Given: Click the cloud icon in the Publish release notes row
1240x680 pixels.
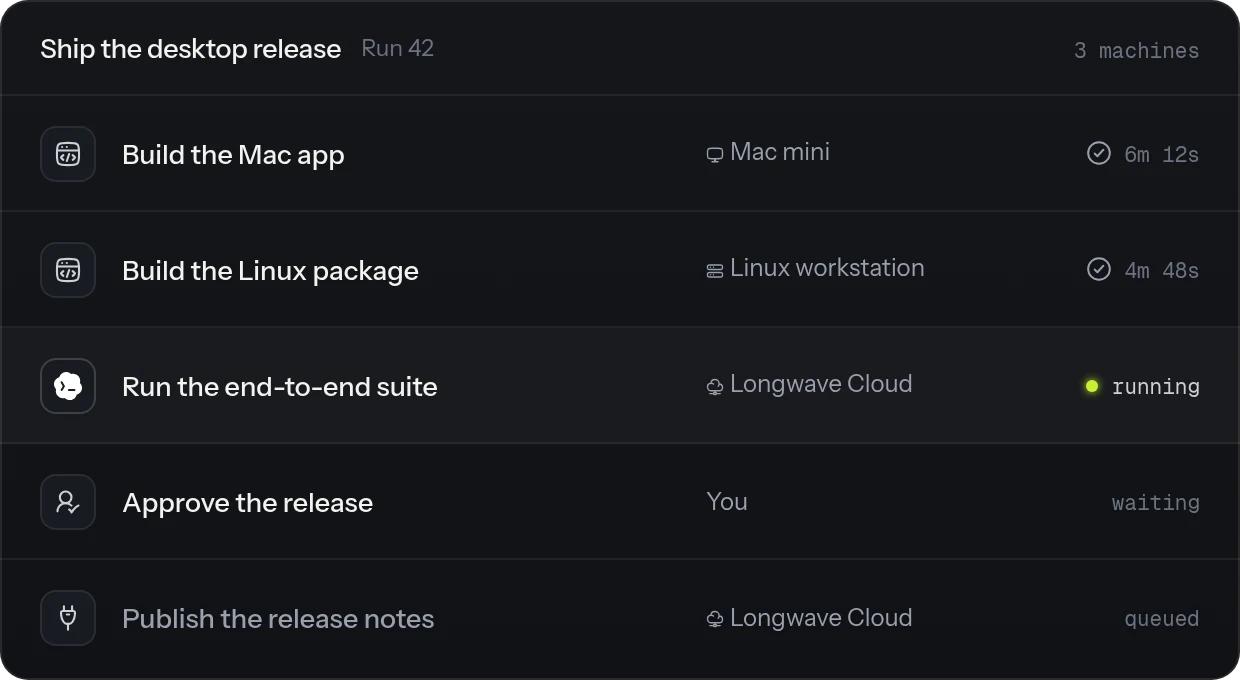Looking at the screenshot, I should pos(715,620).
